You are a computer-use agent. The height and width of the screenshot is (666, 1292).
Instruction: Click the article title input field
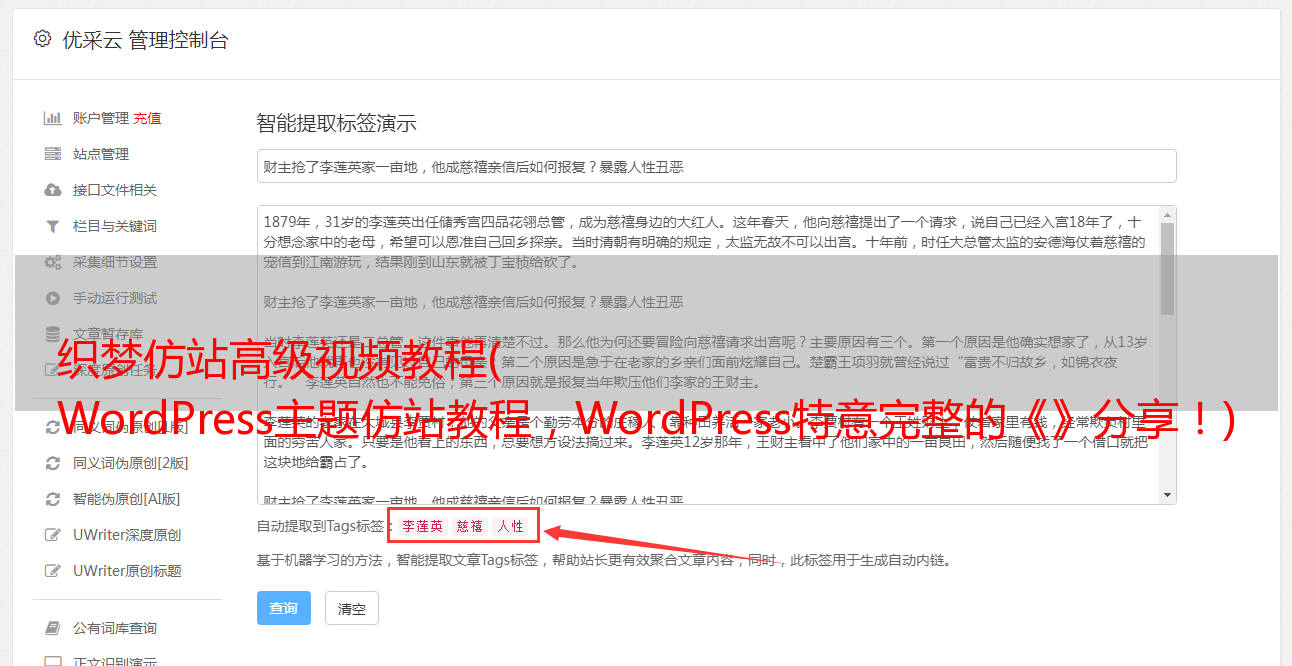(x=716, y=166)
